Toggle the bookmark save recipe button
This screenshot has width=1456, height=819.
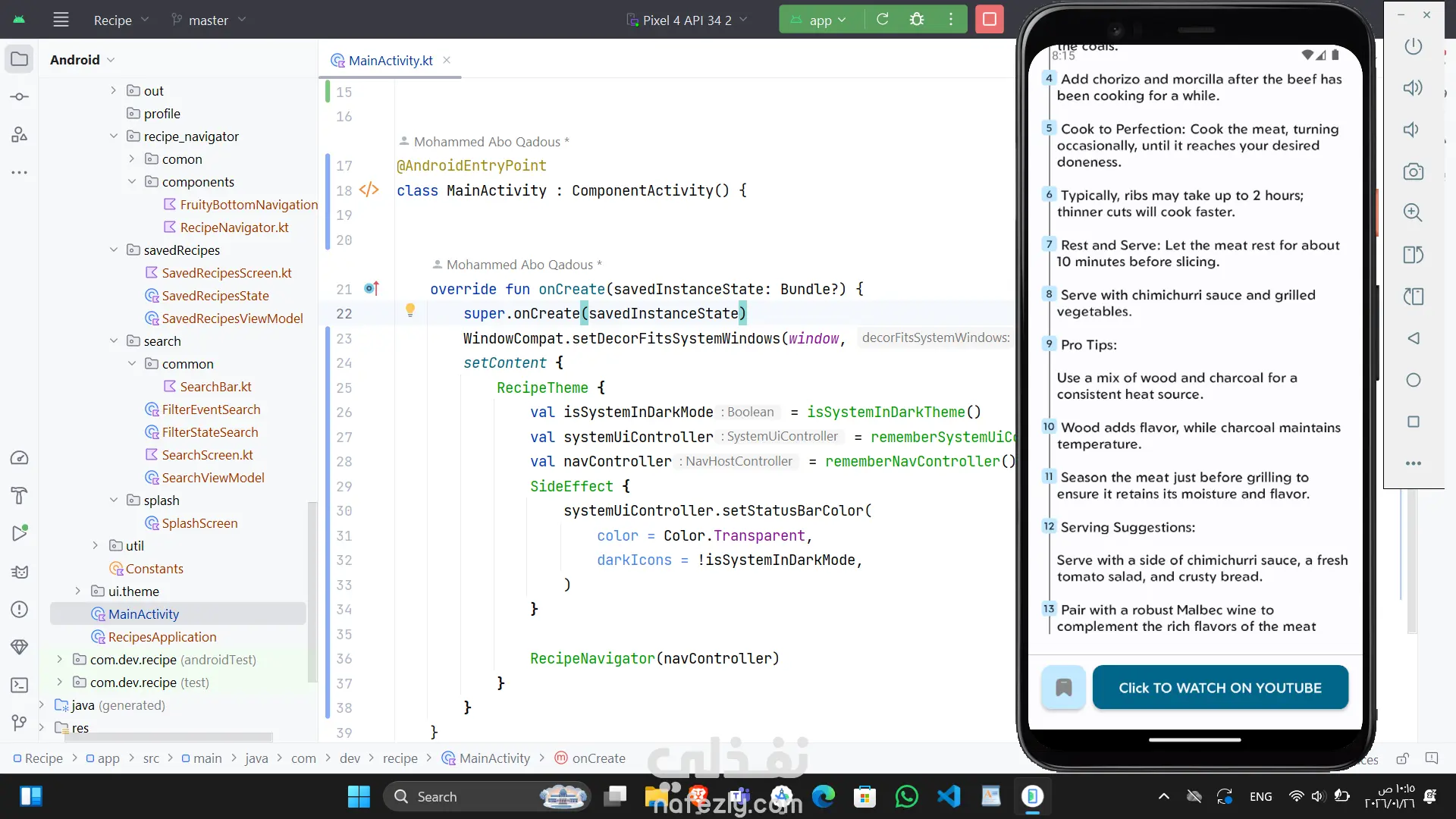1063,688
